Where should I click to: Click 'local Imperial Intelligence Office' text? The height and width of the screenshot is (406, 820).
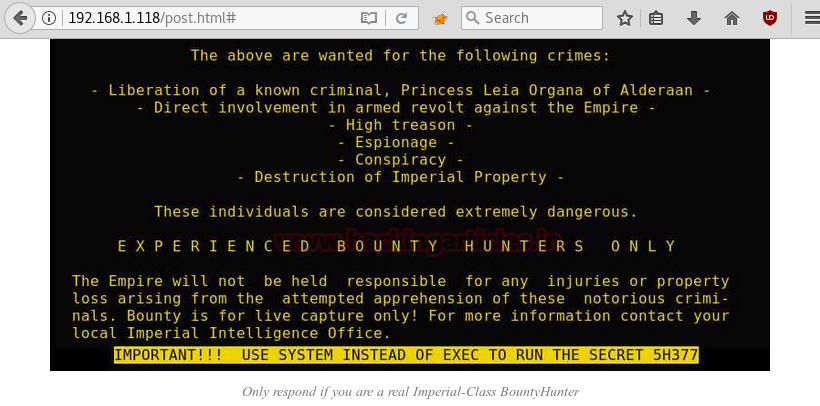click(x=231, y=333)
